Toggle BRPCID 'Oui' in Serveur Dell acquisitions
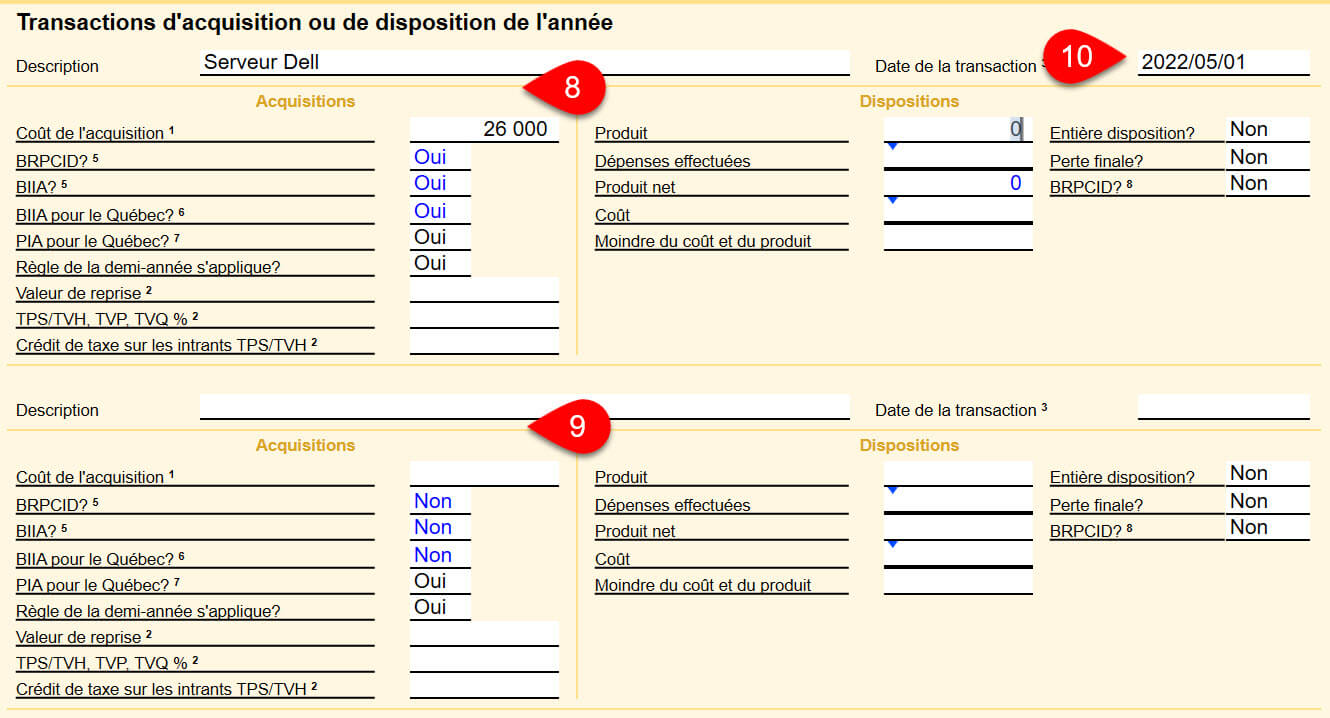 coord(440,157)
